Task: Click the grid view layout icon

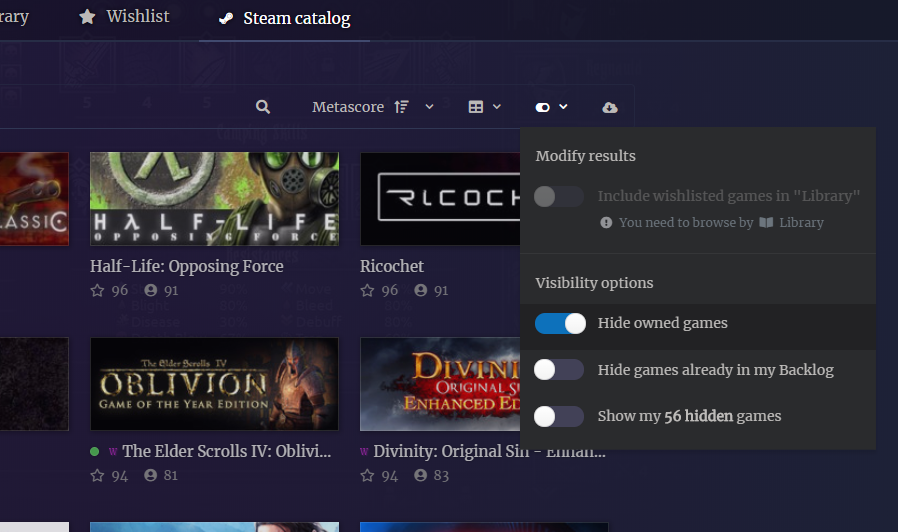Action: click(476, 107)
